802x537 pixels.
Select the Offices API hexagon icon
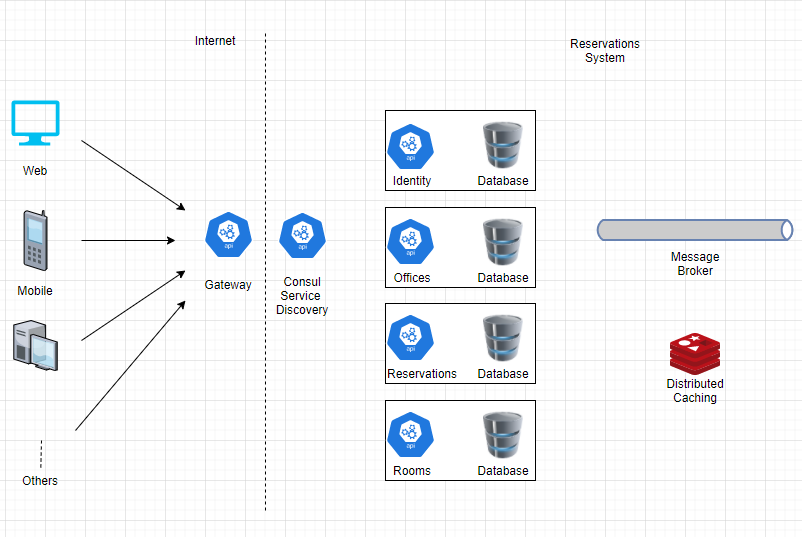coord(410,241)
